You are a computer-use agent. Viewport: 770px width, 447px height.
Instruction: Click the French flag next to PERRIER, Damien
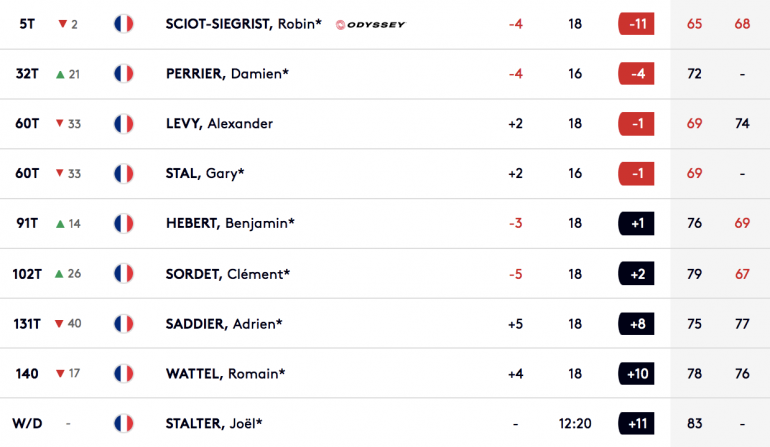tap(124, 74)
